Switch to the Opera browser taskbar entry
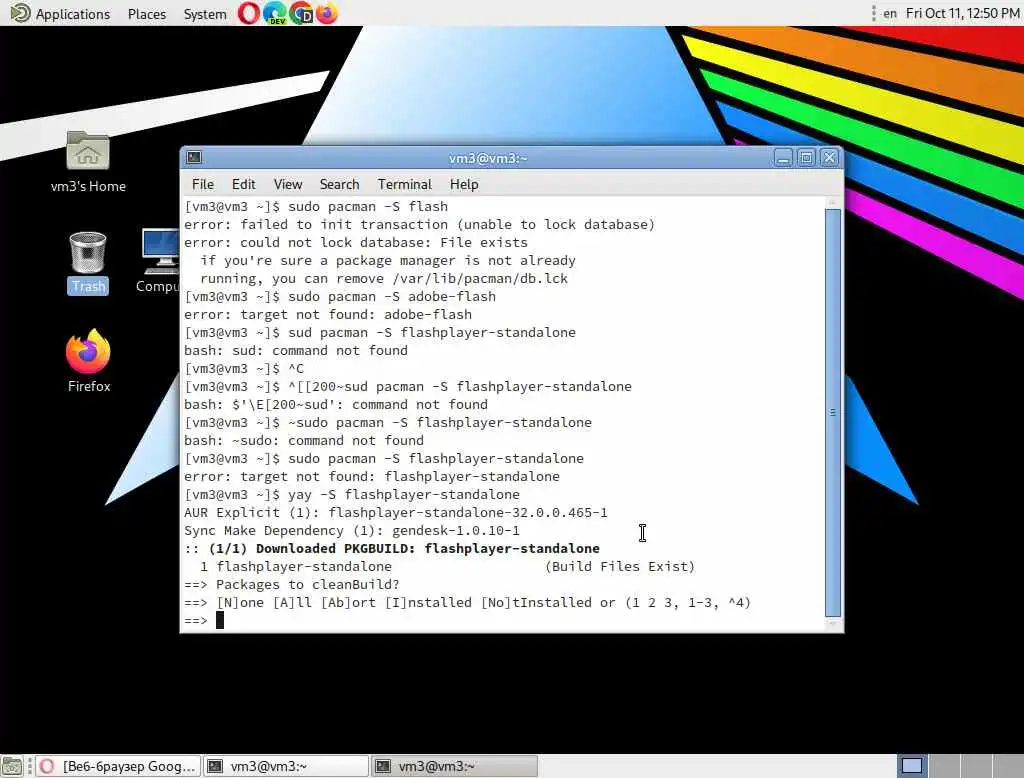 pyautogui.click(x=118, y=766)
